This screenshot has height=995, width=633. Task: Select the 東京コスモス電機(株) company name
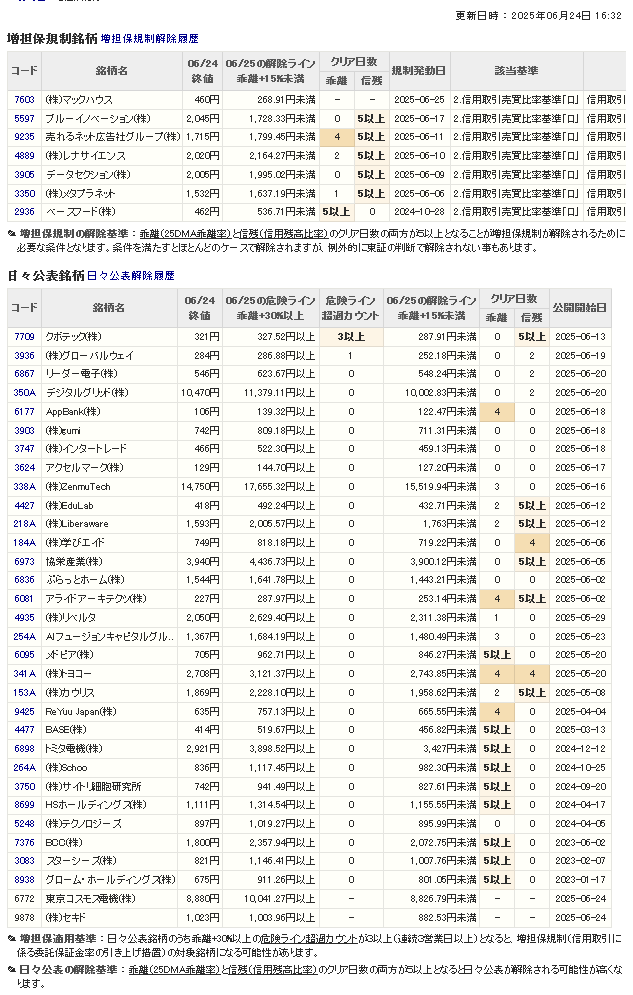(90, 899)
